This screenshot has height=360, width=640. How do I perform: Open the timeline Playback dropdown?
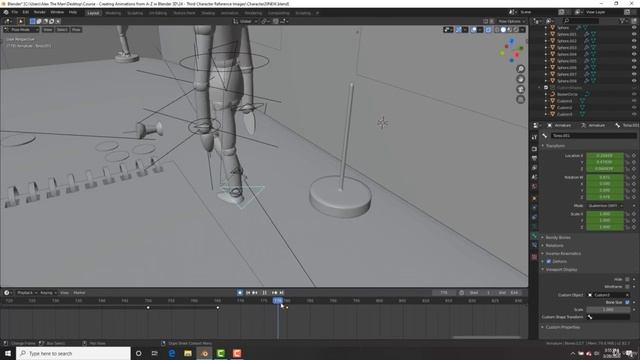27,293
